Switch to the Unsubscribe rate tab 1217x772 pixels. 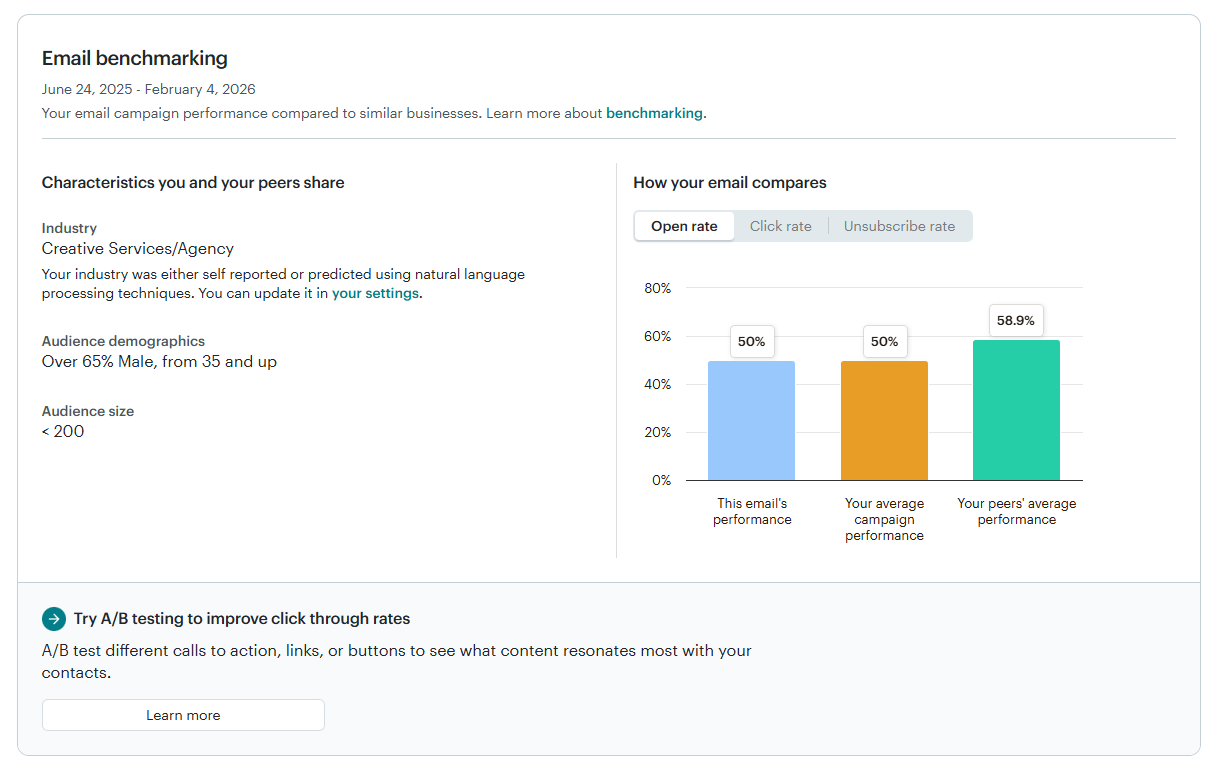tap(899, 226)
